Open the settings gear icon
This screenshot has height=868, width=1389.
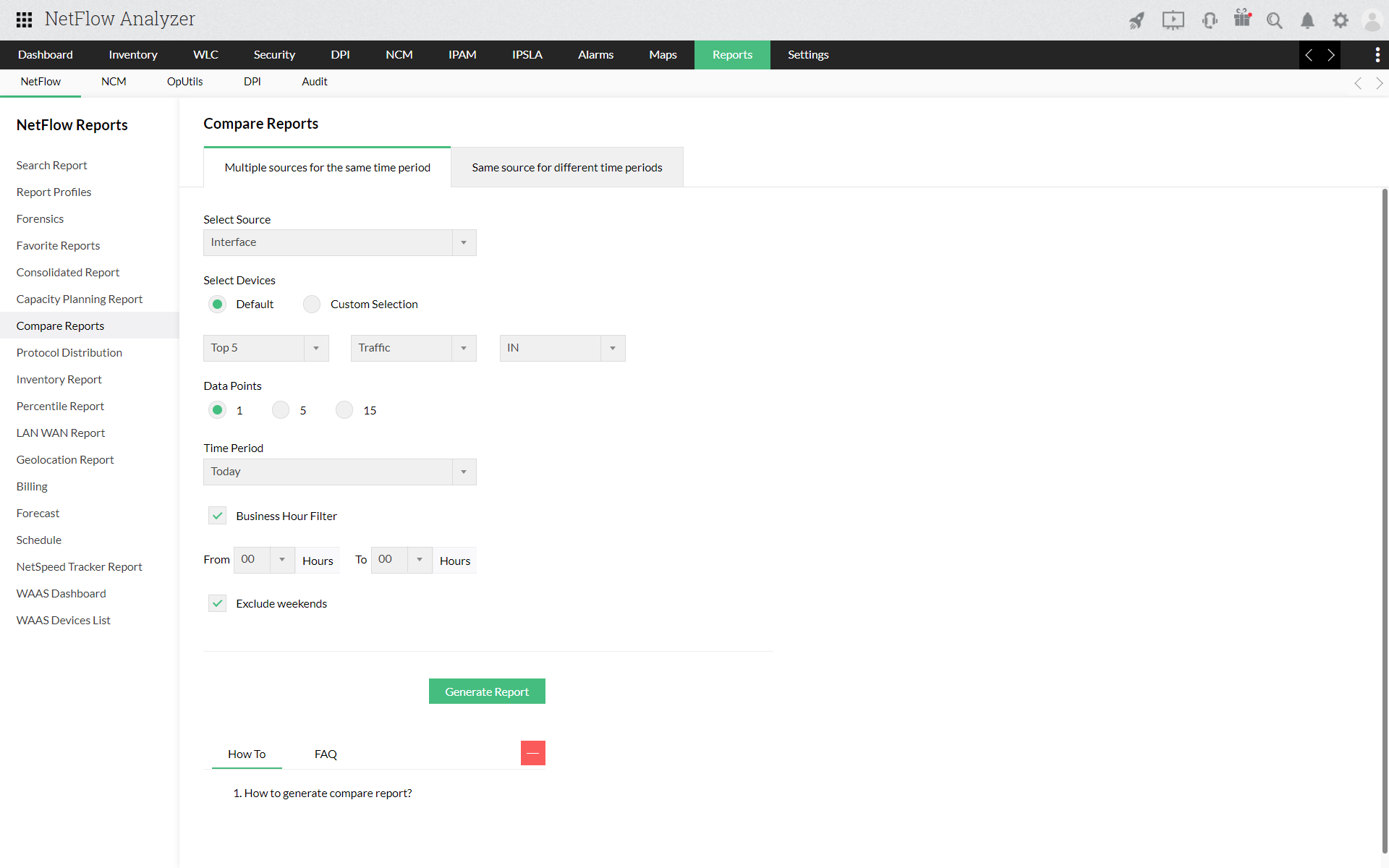click(x=1340, y=20)
